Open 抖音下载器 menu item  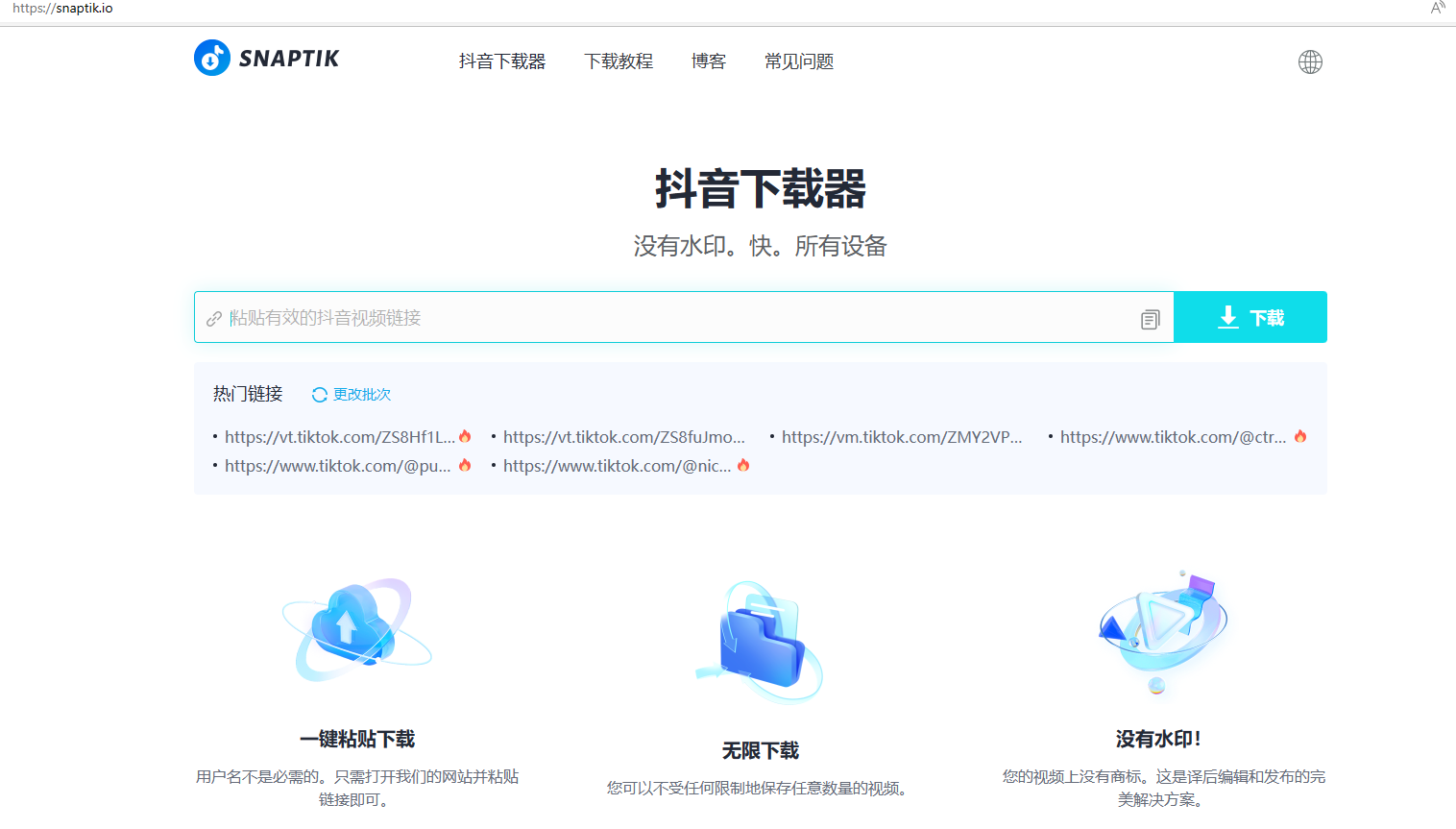502,61
